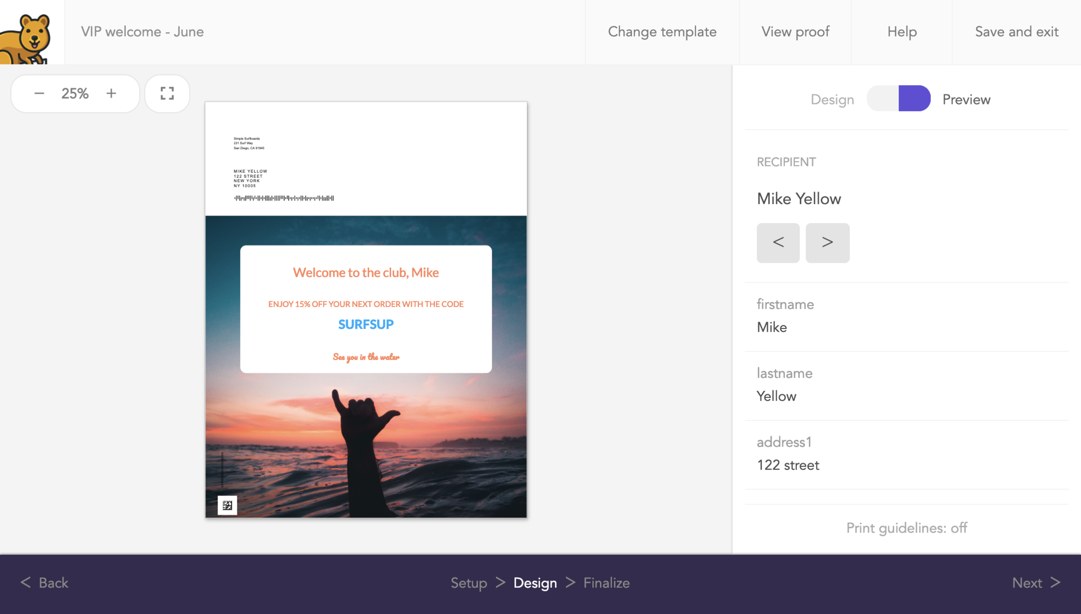Go to the Setup step
Image resolution: width=1081 pixels, height=614 pixels.
pos(469,583)
